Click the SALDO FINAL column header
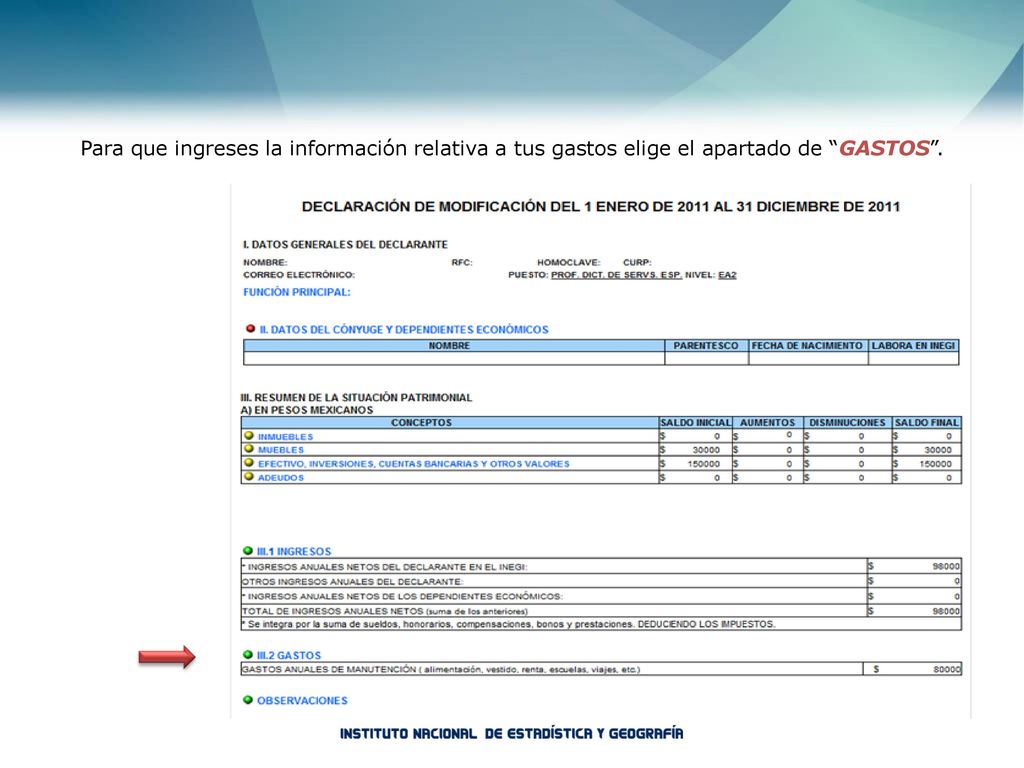The height and width of the screenshot is (768, 1024). pyautogui.click(x=926, y=423)
